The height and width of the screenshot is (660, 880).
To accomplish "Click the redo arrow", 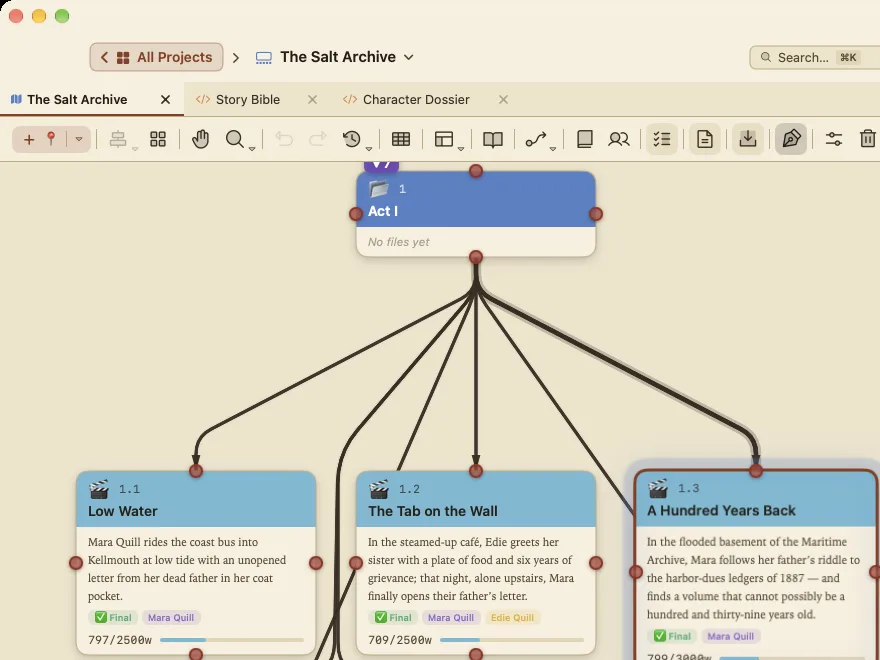I will (x=318, y=139).
